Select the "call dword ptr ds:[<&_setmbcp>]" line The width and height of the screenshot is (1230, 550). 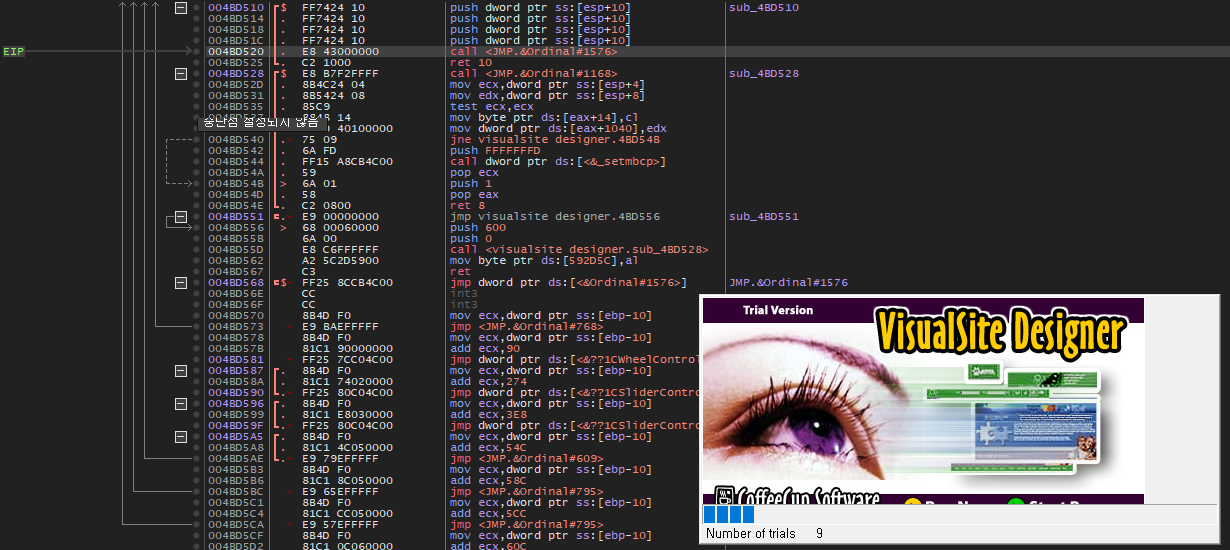[x=558, y=161]
